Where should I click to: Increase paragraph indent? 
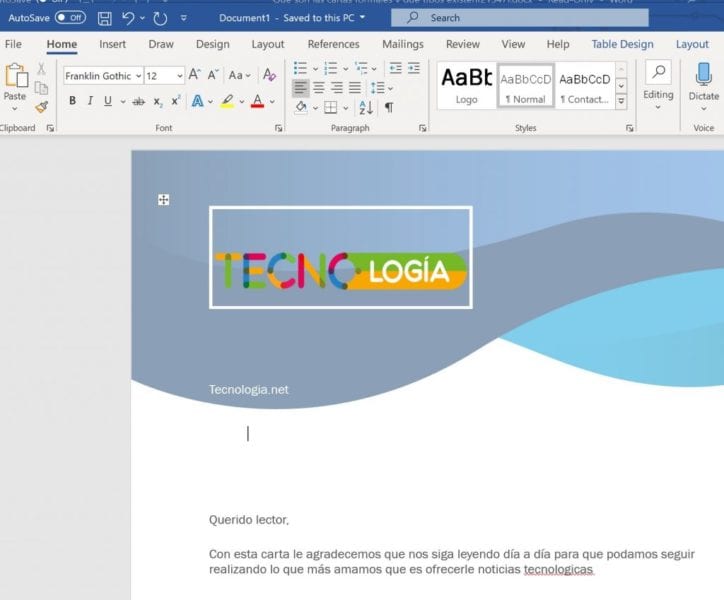tap(414, 68)
